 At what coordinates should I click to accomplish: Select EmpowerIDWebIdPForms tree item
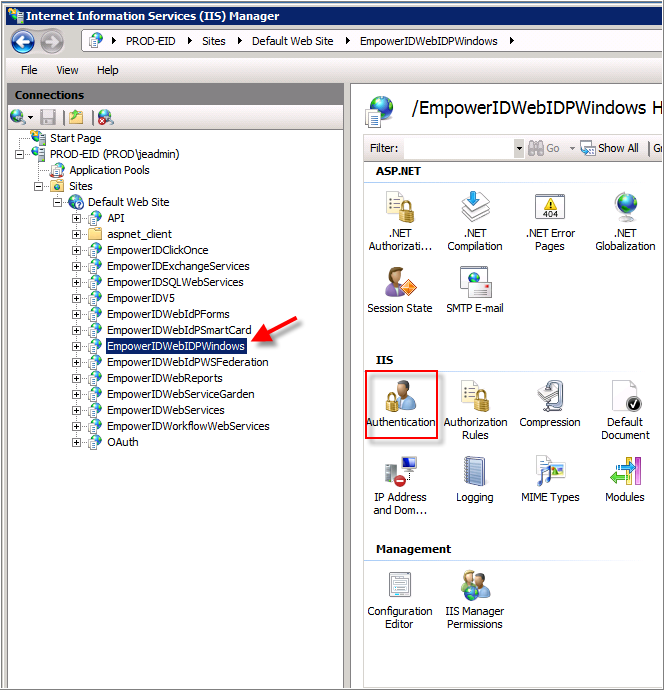(x=168, y=314)
